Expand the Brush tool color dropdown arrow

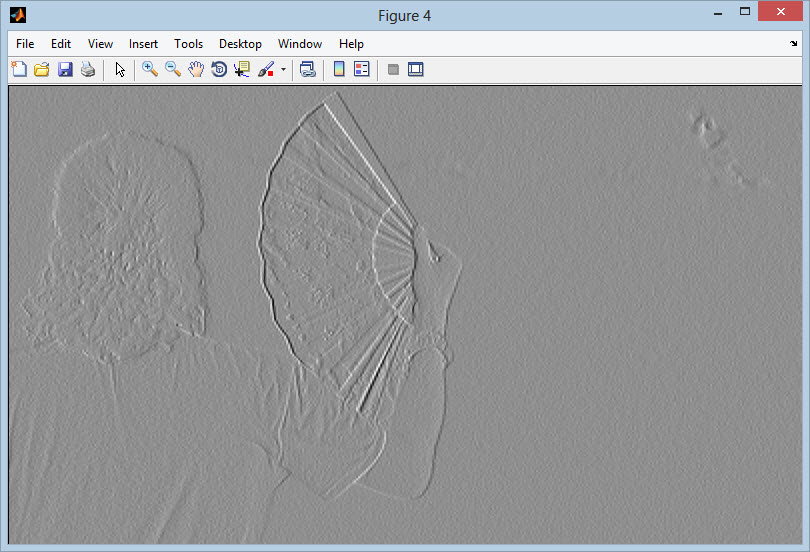[x=283, y=70]
